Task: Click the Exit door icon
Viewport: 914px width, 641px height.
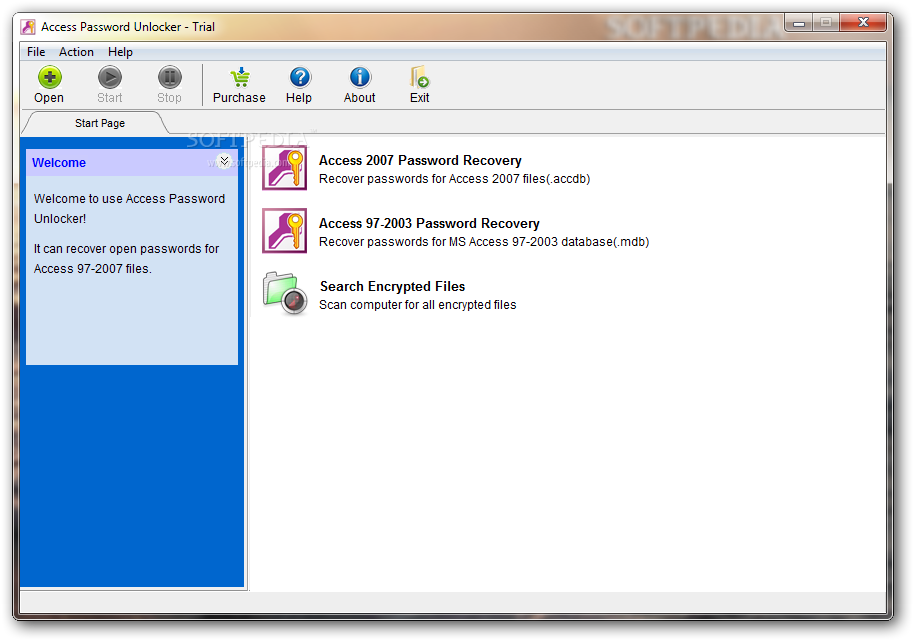Action: point(419,78)
